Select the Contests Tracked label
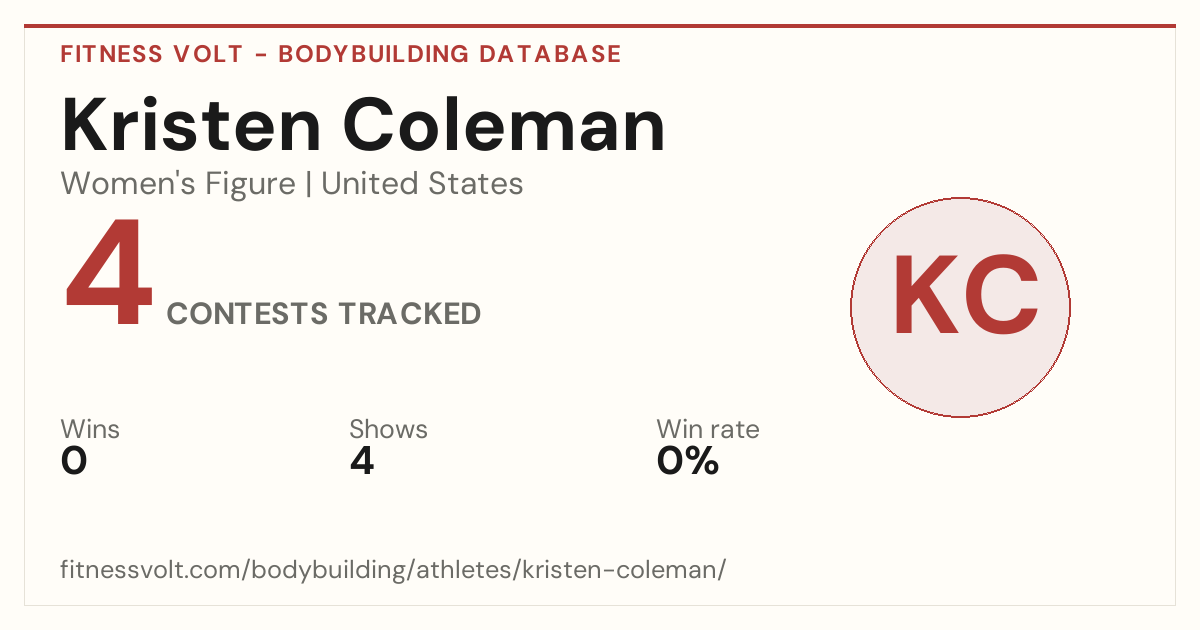 tap(324, 314)
